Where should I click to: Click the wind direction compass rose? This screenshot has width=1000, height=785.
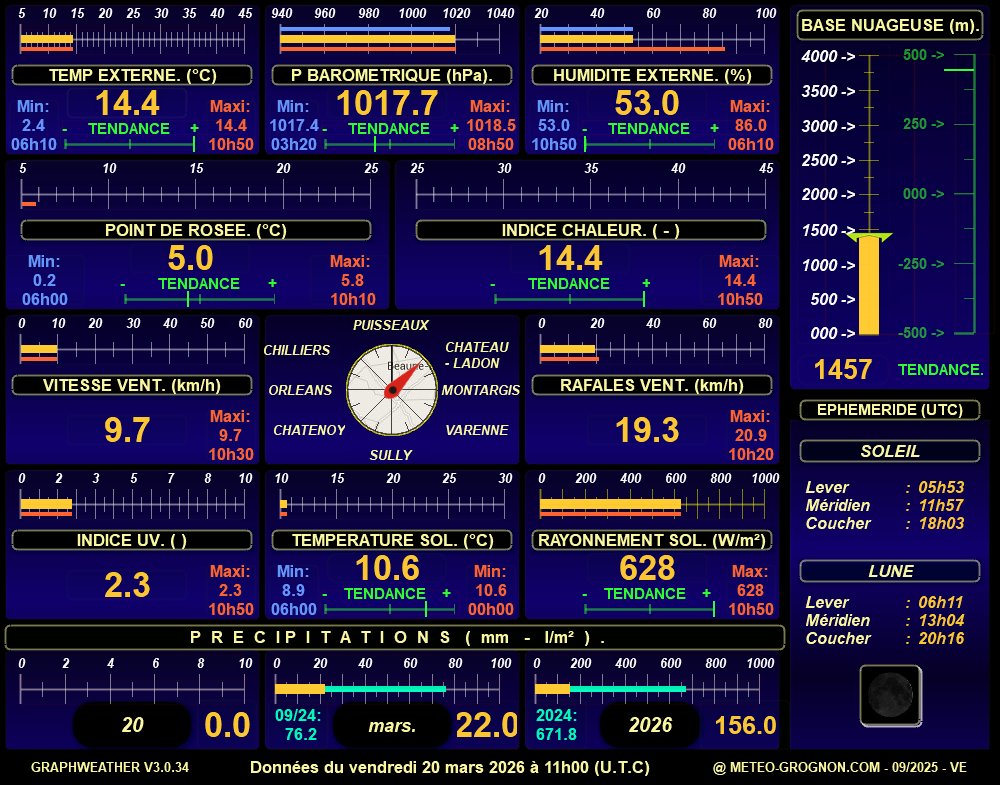pyautogui.click(x=392, y=390)
